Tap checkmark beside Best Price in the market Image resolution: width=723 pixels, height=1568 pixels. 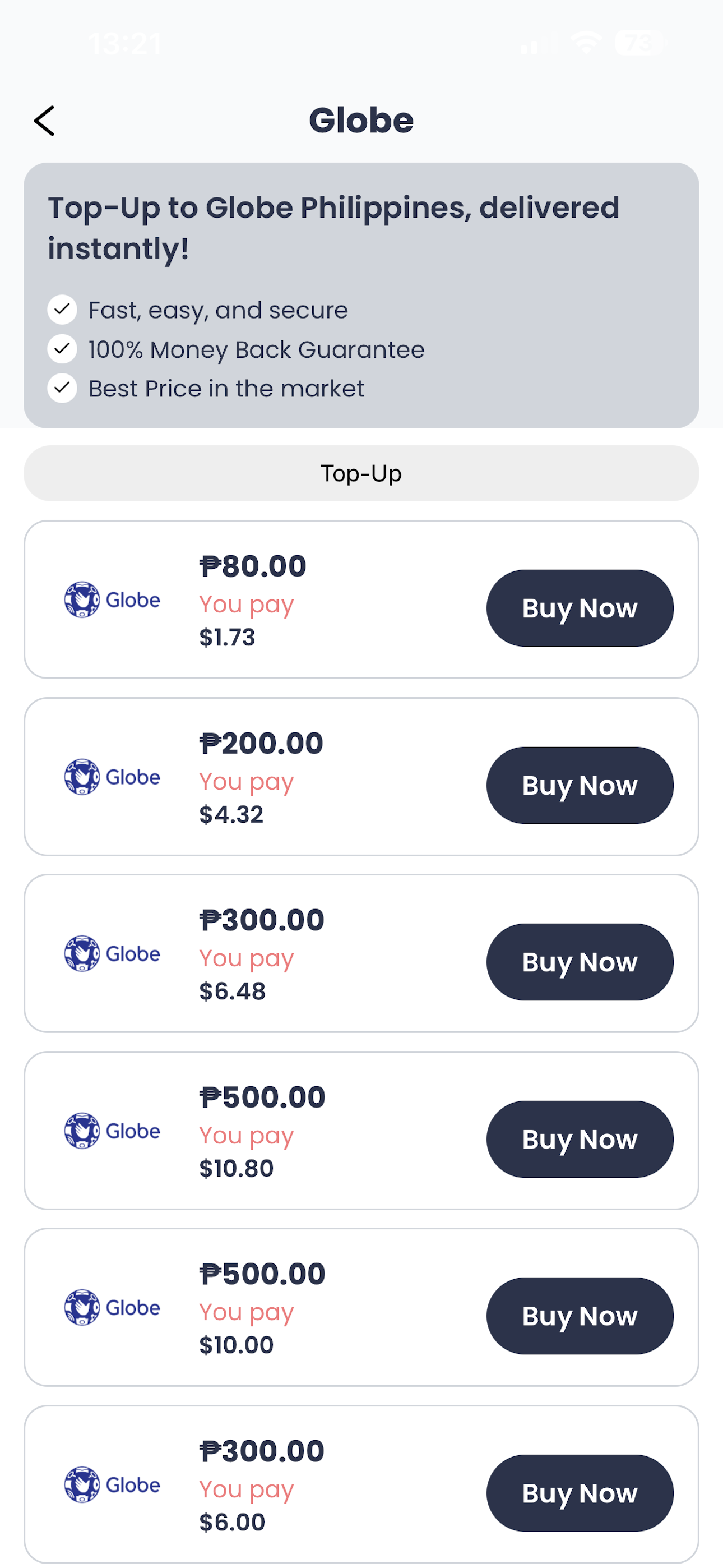pyautogui.click(x=62, y=388)
